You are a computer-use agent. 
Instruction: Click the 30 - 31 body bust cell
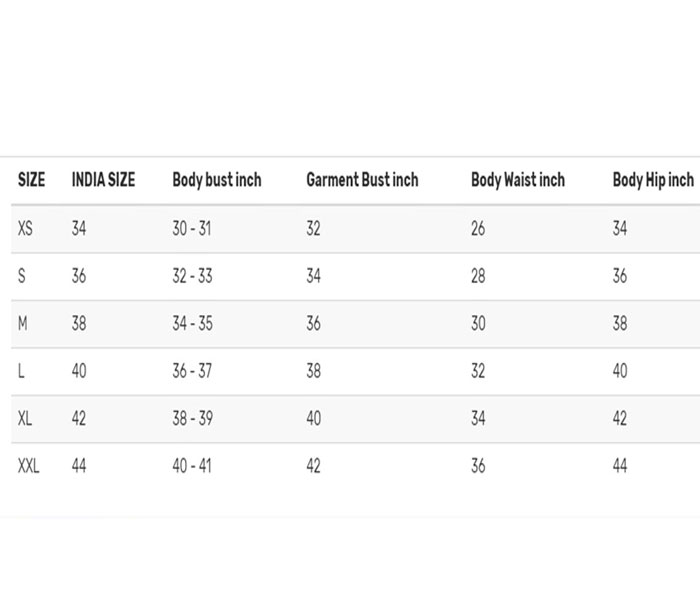(192, 229)
